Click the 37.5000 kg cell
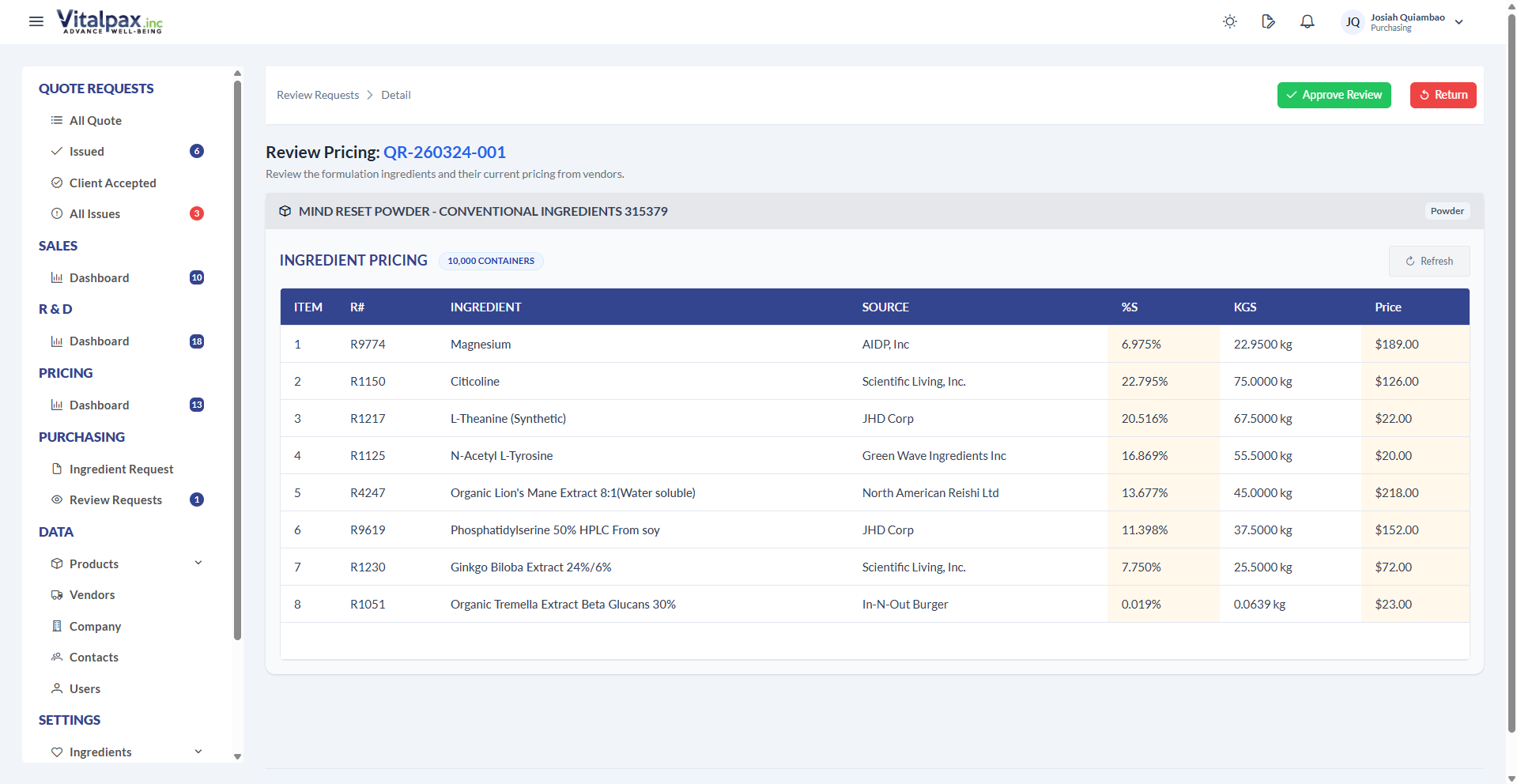Image resolution: width=1517 pixels, height=784 pixels. pyautogui.click(x=1289, y=530)
